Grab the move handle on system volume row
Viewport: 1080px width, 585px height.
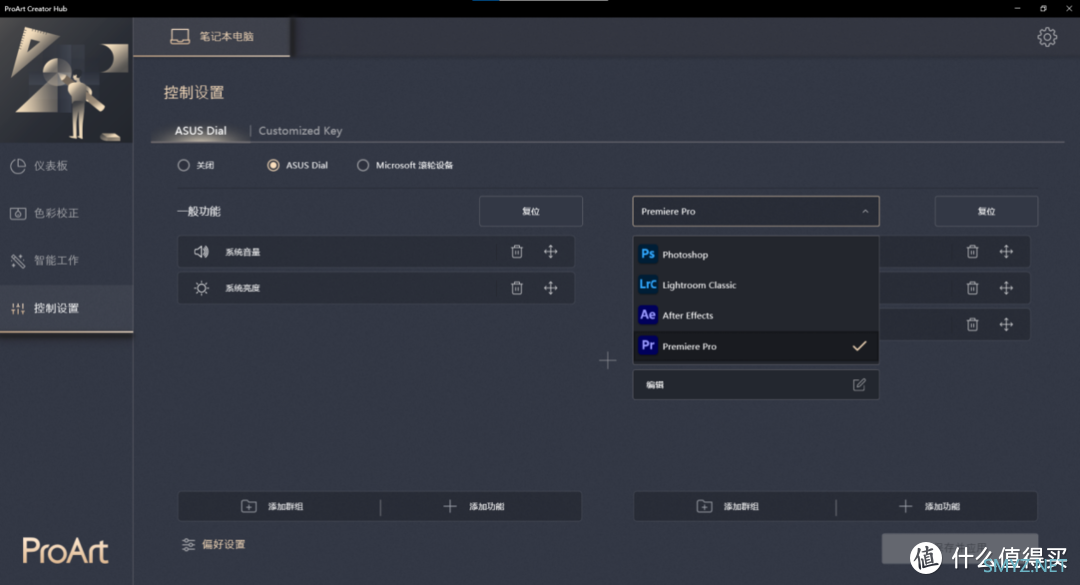click(550, 252)
